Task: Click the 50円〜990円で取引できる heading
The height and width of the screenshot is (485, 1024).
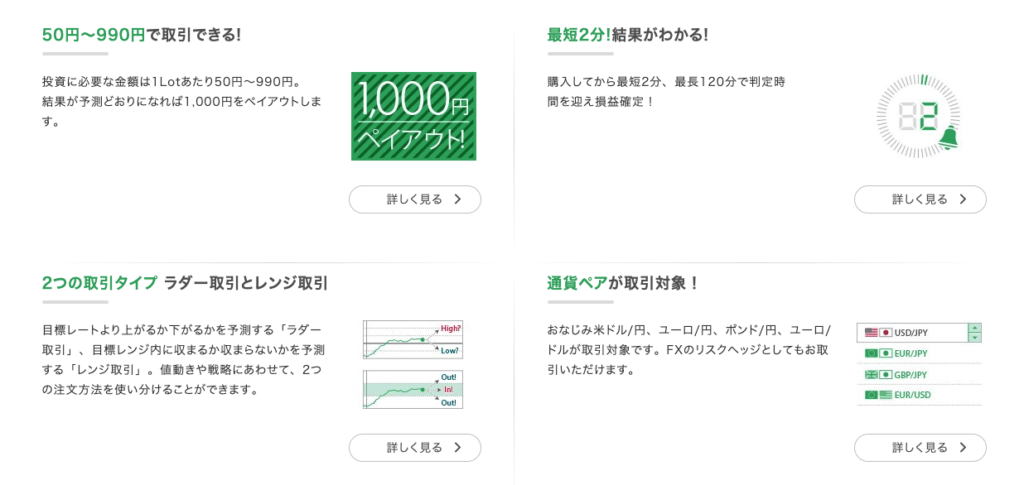Action: (x=142, y=35)
